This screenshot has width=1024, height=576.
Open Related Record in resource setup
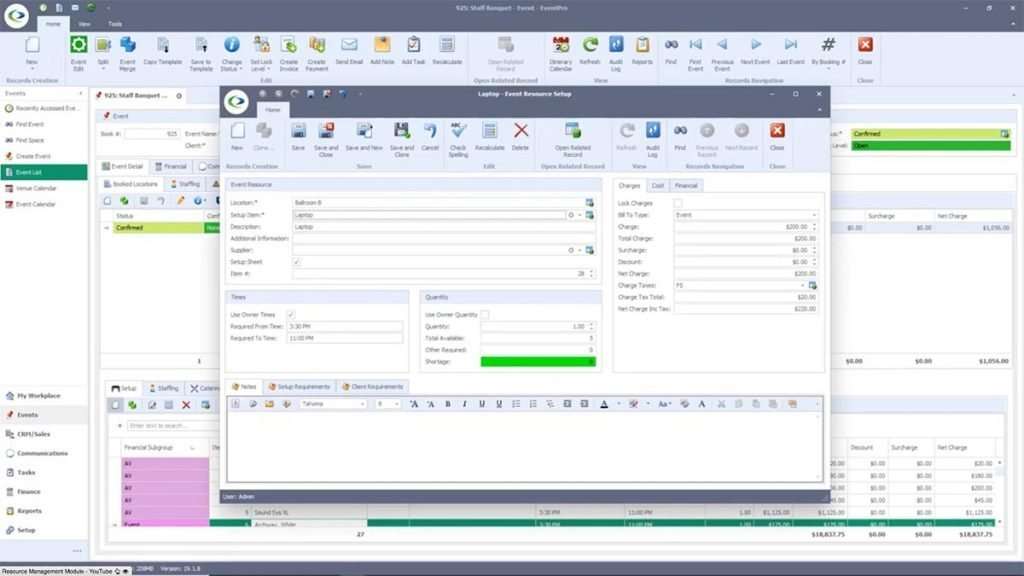coord(573,139)
